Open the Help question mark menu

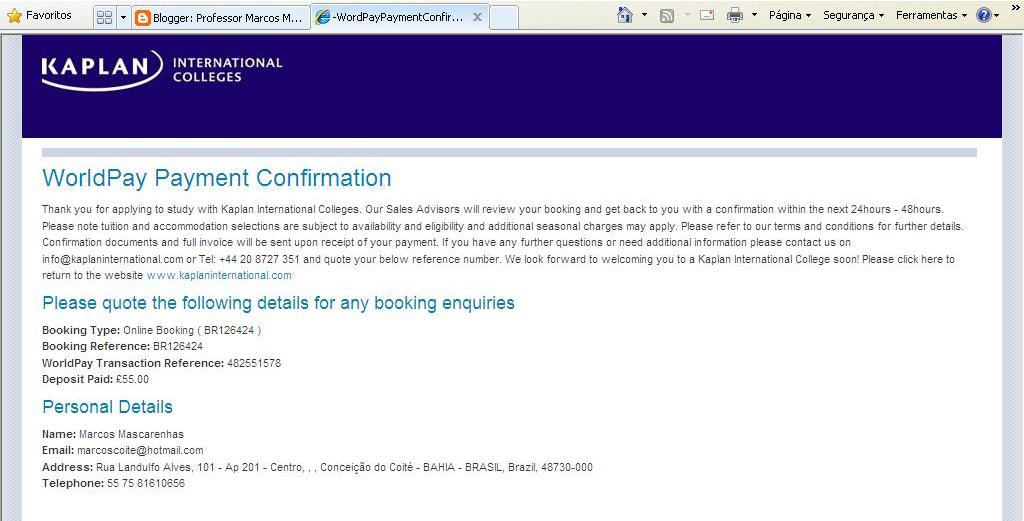tap(987, 15)
